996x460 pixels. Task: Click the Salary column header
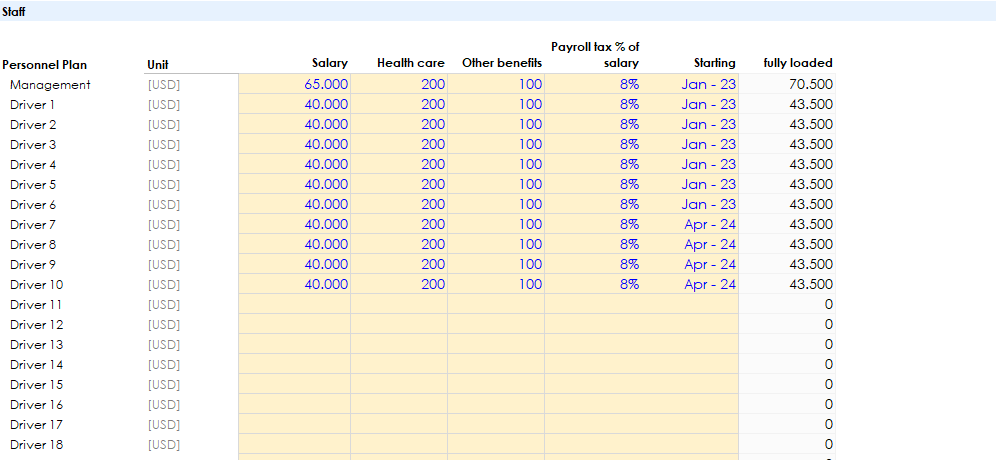coord(330,64)
